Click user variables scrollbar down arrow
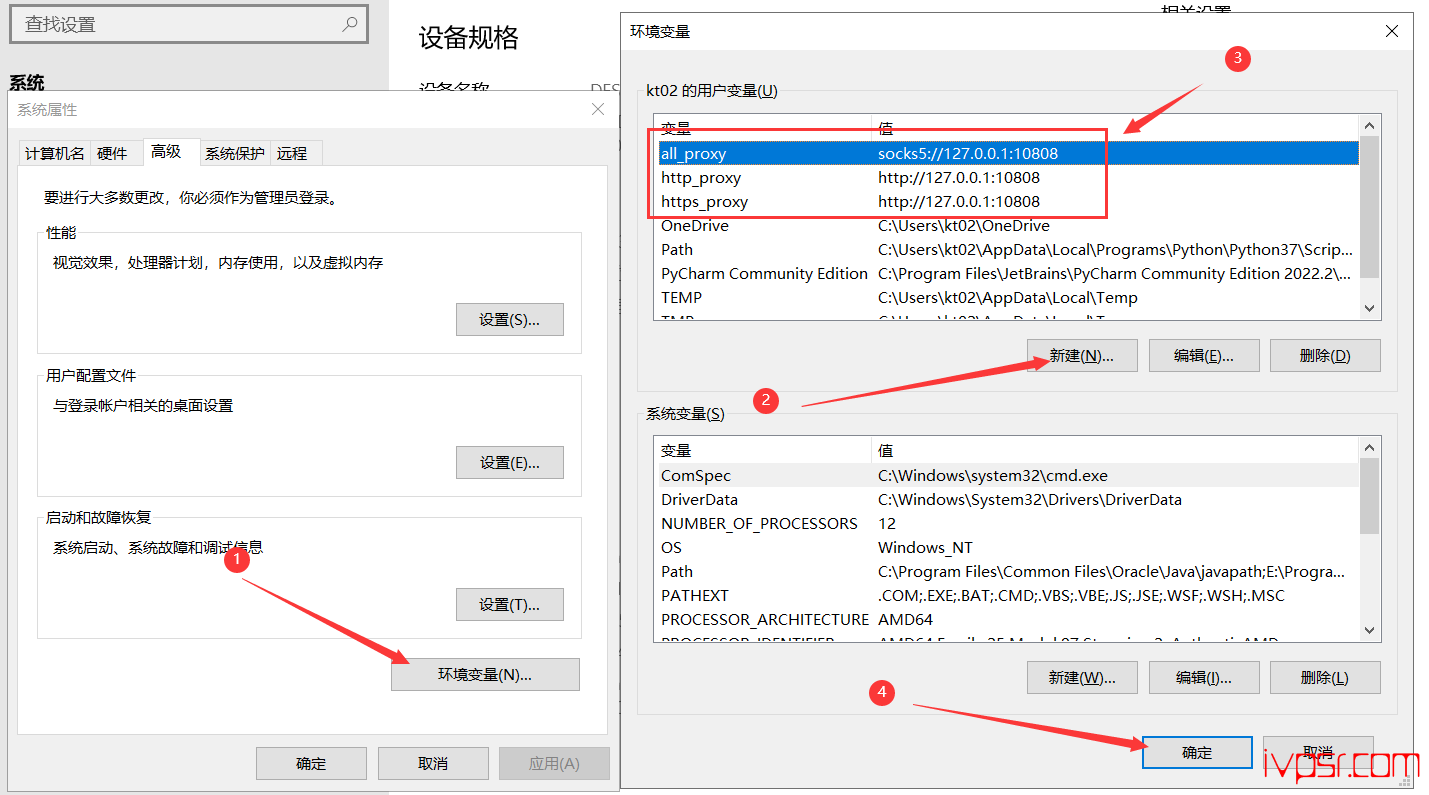The image size is (1429, 795). (1370, 309)
